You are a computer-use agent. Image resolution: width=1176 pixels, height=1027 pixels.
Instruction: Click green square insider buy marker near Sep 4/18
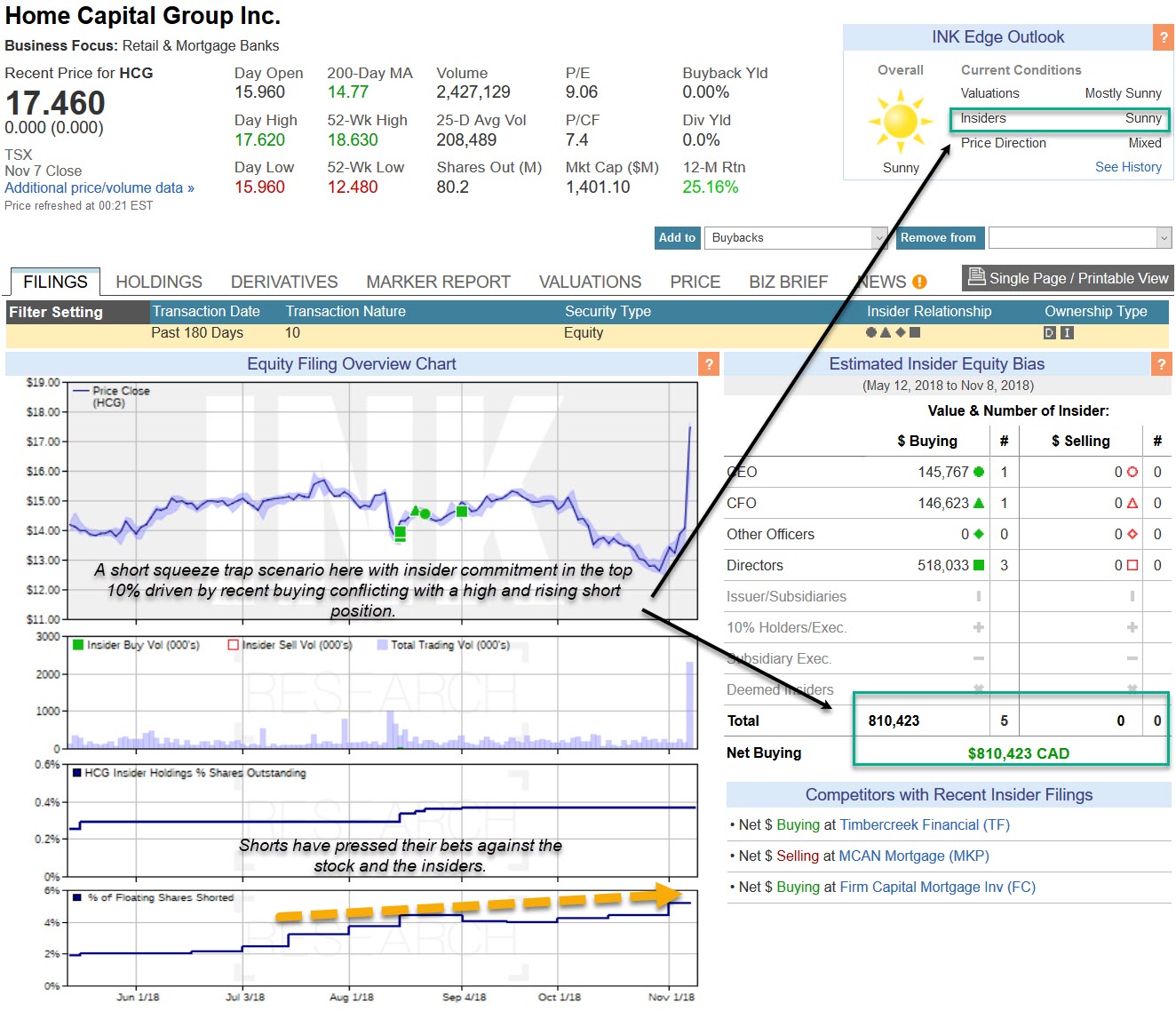click(462, 511)
